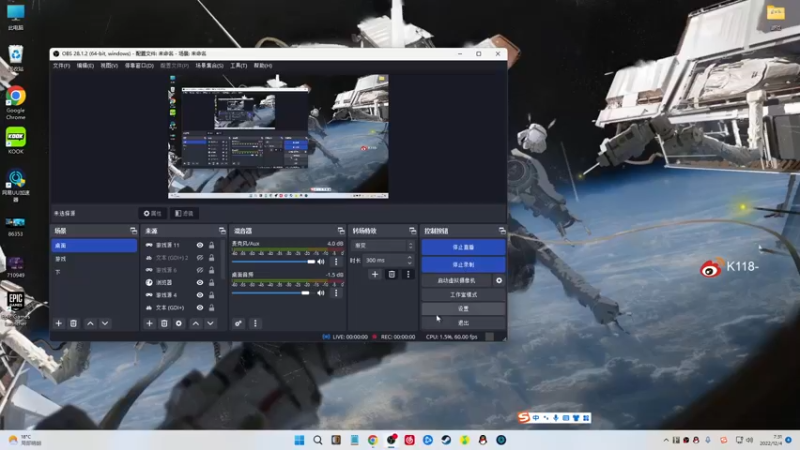Click the start virtual camera button

pyautogui.click(x=457, y=281)
